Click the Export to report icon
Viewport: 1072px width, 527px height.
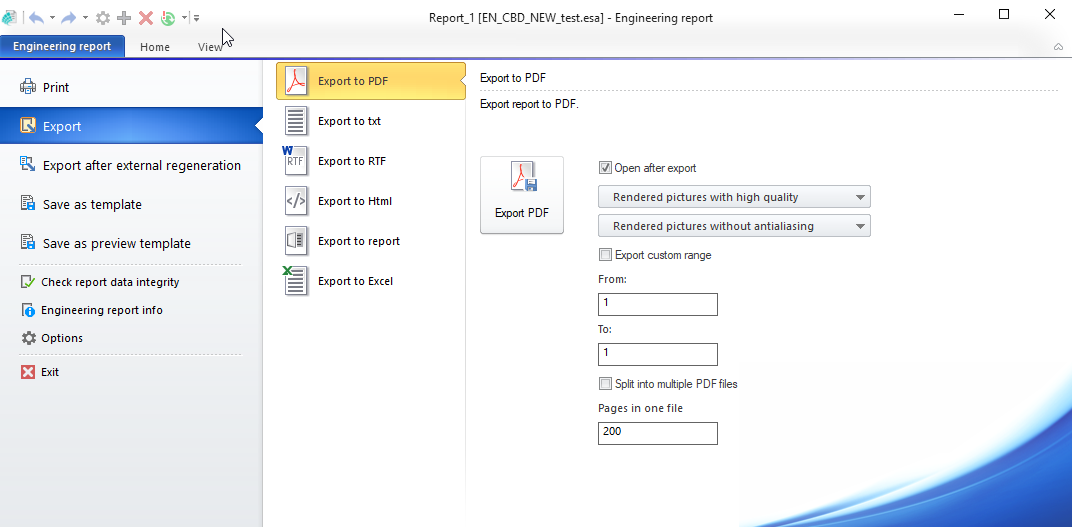click(x=296, y=241)
